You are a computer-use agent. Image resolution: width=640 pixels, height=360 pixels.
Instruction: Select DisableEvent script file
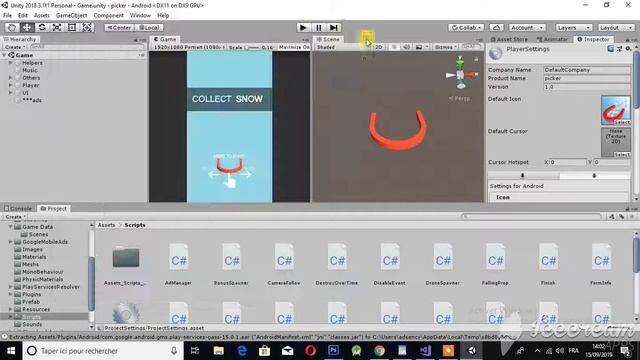pyautogui.click(x=390, y=263)
